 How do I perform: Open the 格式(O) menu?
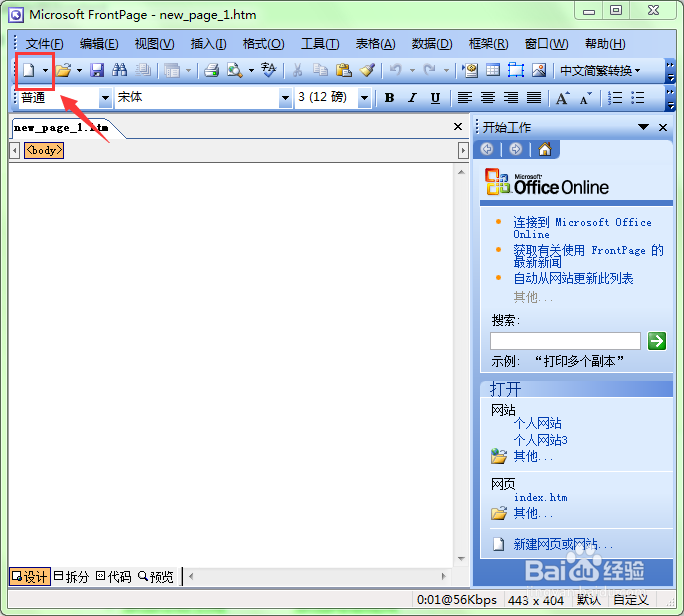click(263, 44)
